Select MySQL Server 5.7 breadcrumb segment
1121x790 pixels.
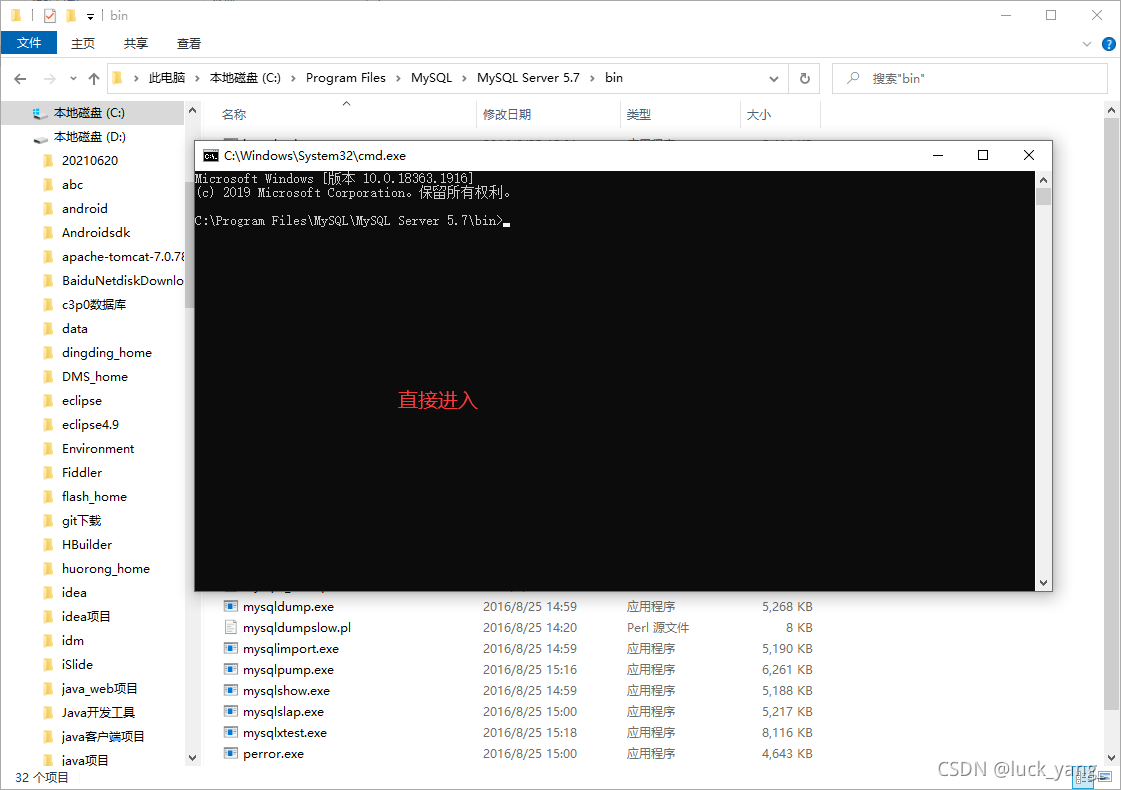[528, 78]
